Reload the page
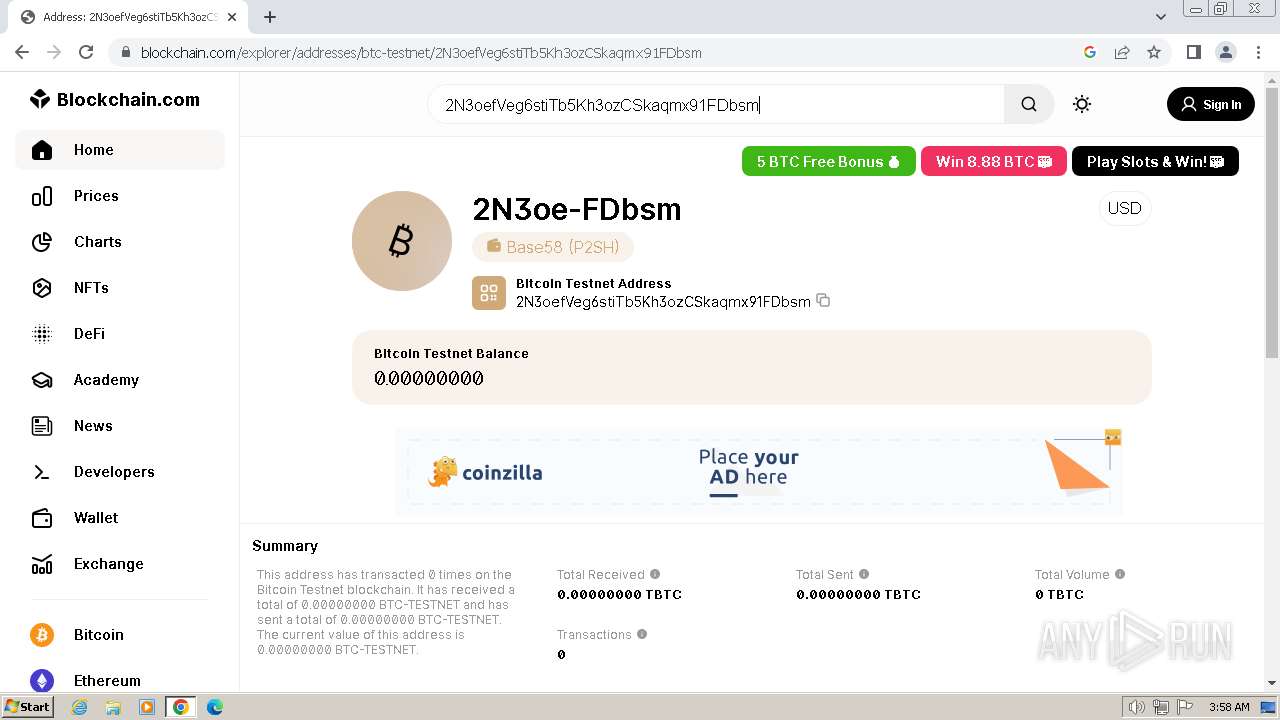Screen dimensions: 1280x720 (86, 52)
